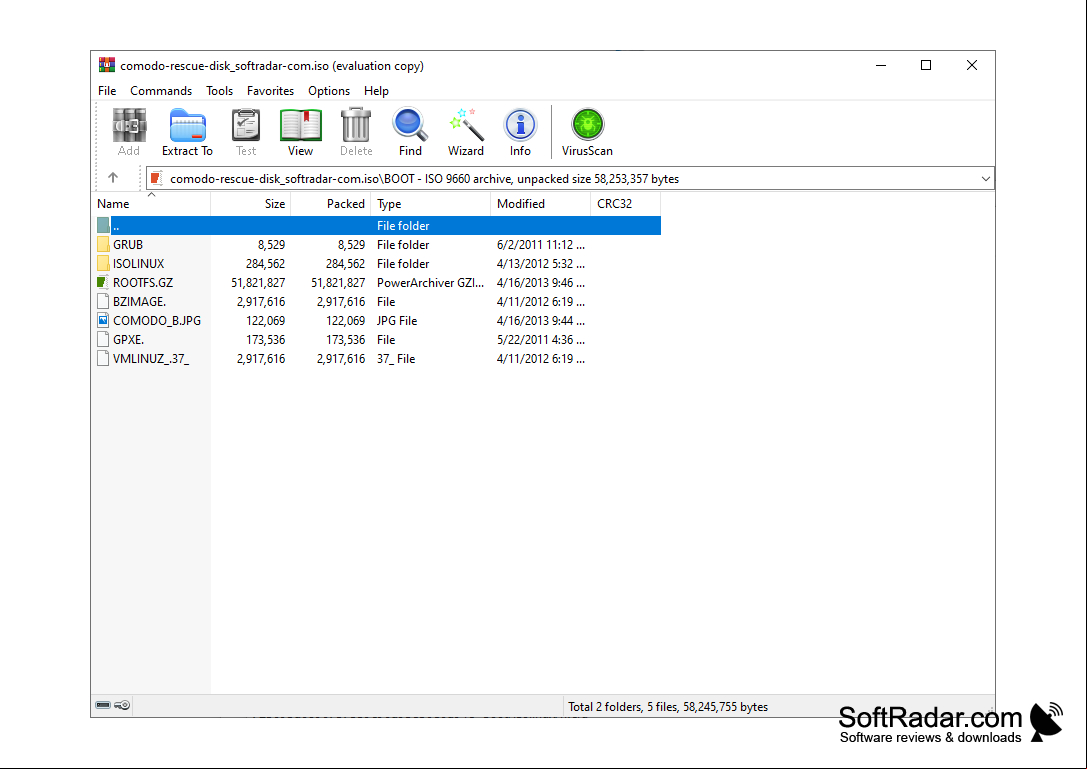The image size is (1087, 769).
Task: Click the VMLINUZ_.37_ file icon
Action: click(103, 358)
